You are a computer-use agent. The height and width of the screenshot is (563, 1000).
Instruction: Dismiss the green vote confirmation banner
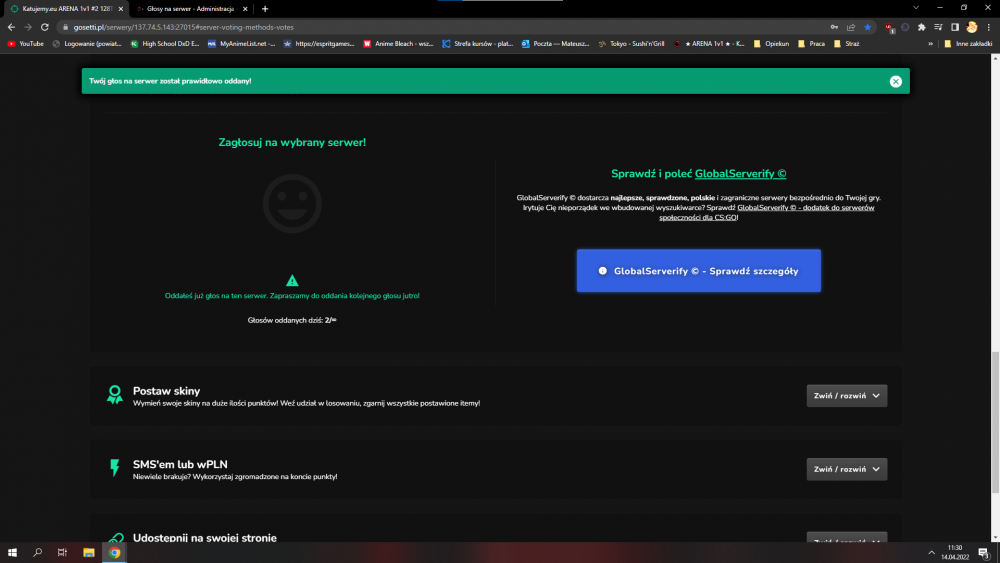(x=895, y=81)
